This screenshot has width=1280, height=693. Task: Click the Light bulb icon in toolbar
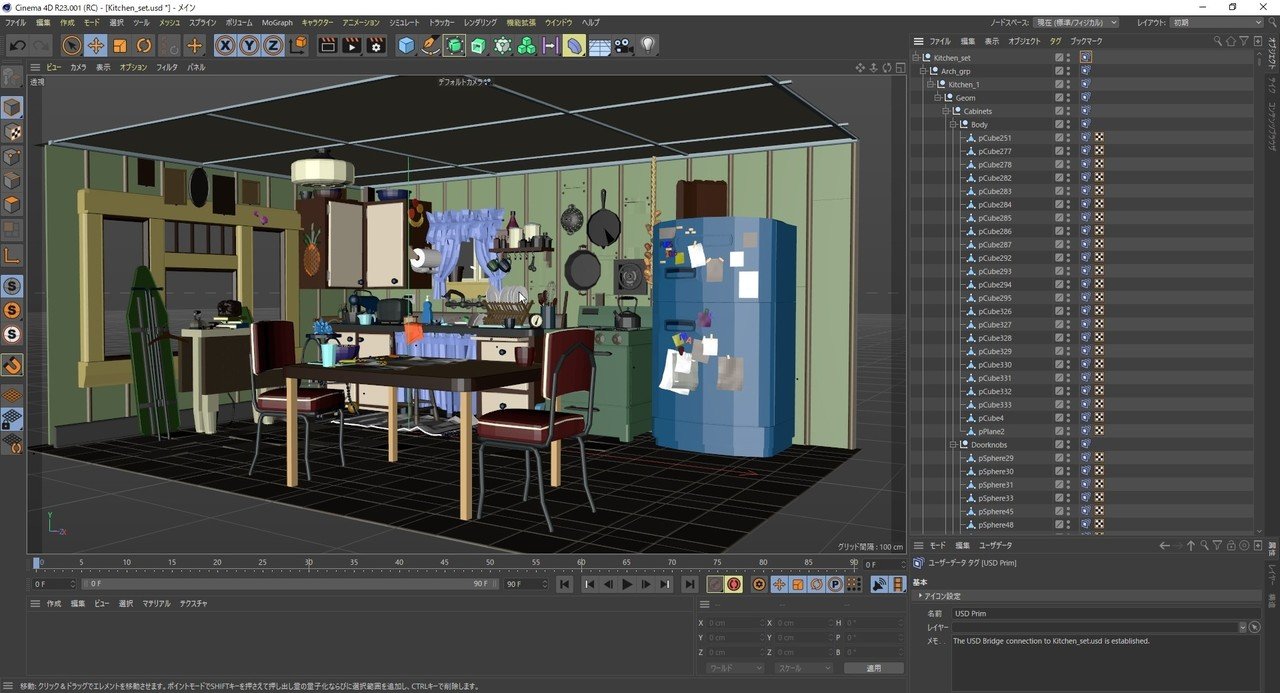(648, 45)
